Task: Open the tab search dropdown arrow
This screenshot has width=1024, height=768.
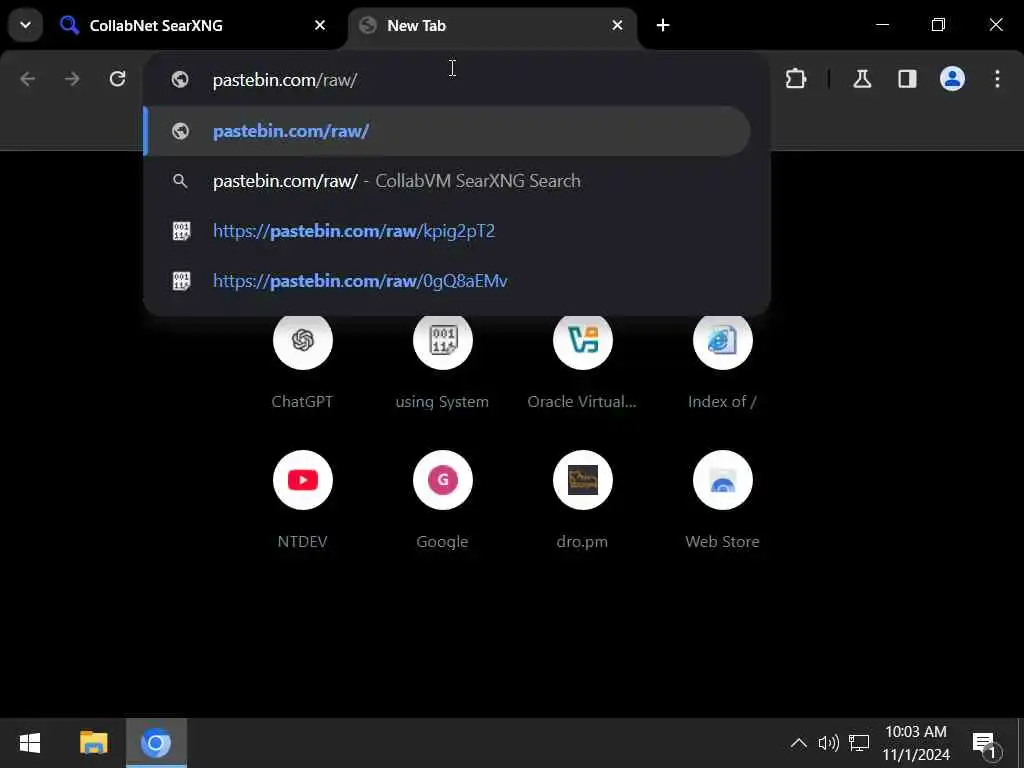Action: click(25, 25)
